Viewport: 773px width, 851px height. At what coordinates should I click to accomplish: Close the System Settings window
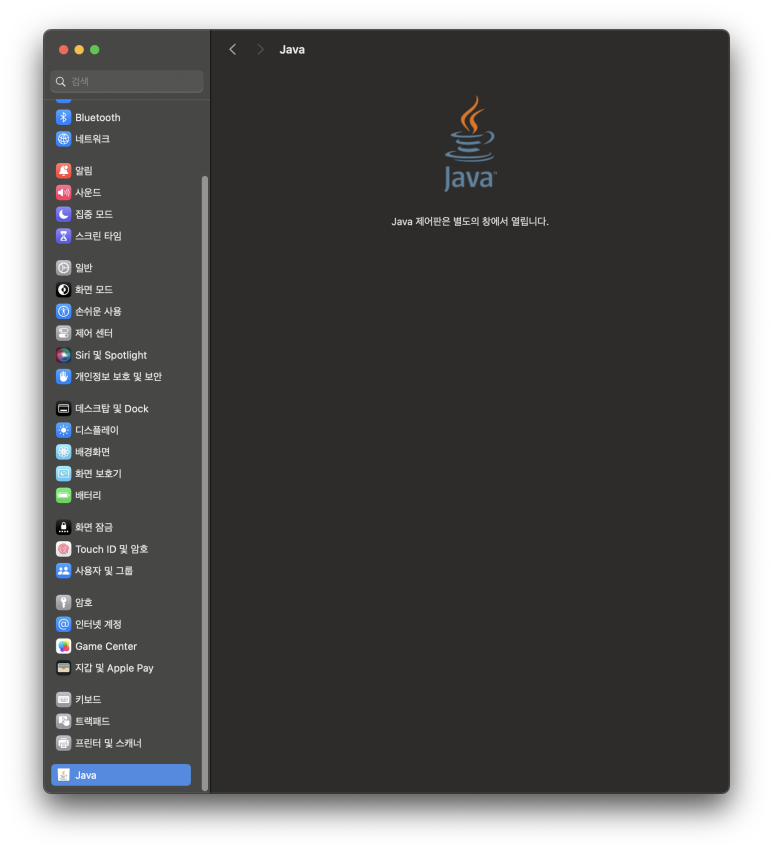64,50
